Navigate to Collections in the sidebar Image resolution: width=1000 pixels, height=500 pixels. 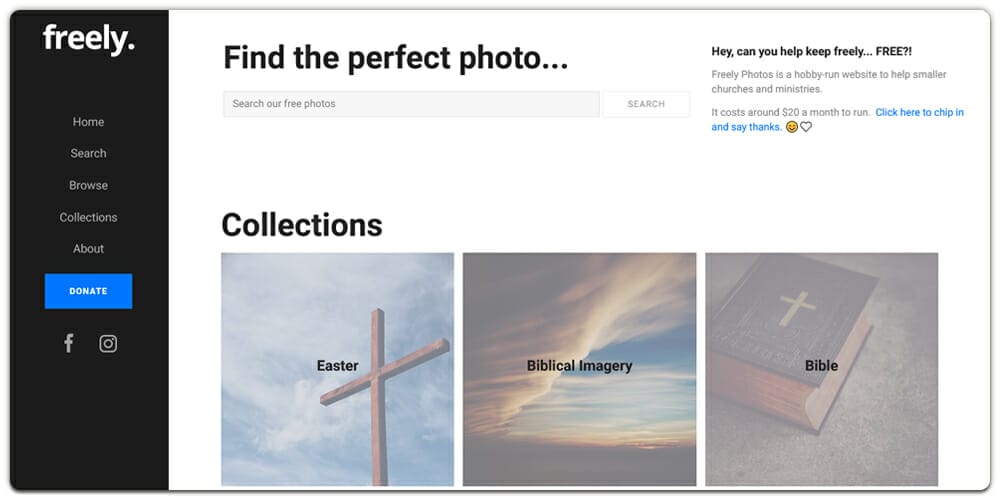pos(88,217)
